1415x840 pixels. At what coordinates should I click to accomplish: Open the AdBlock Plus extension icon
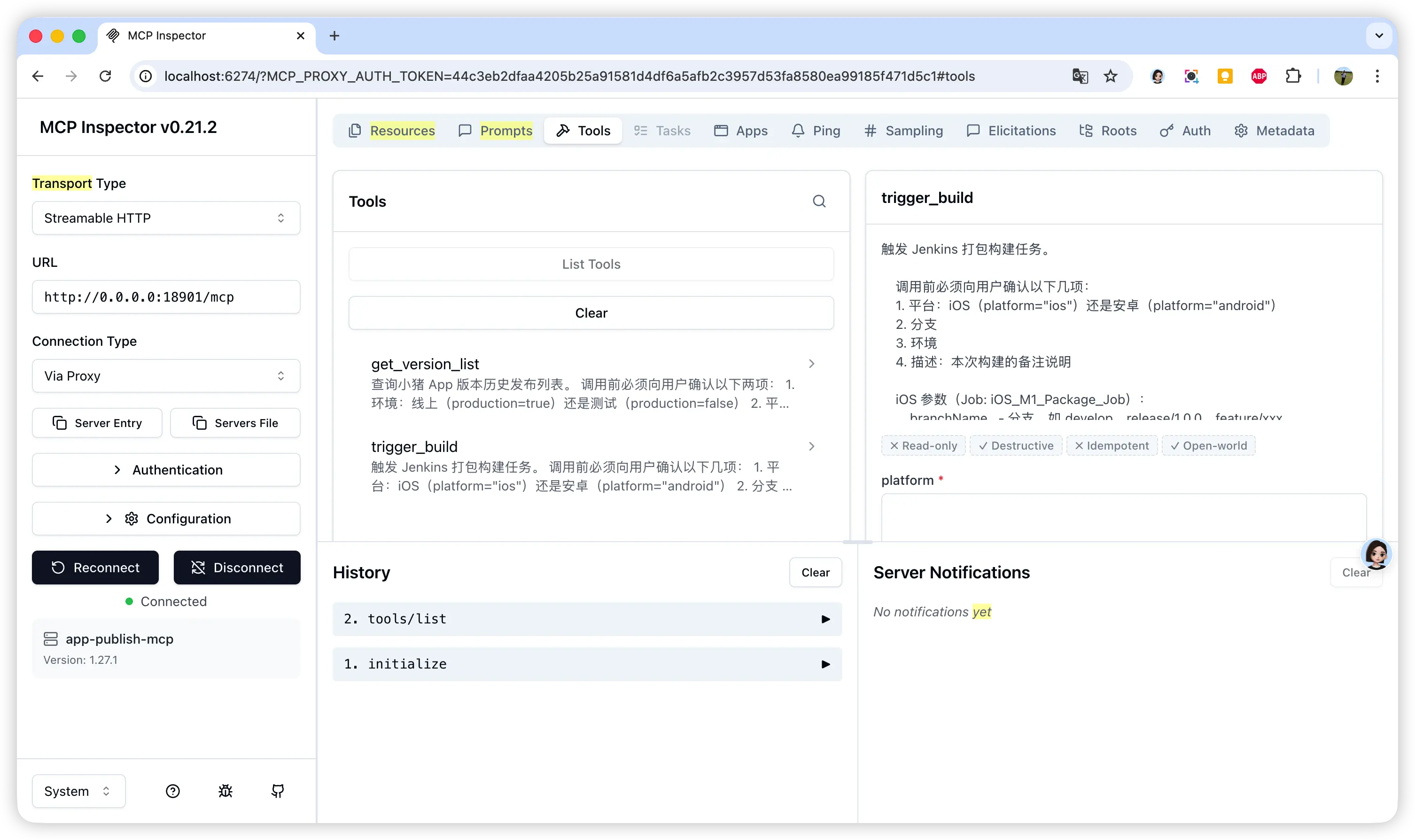tap(1259, 76)
